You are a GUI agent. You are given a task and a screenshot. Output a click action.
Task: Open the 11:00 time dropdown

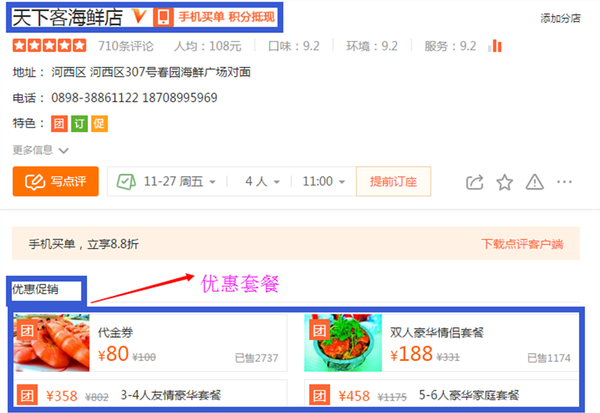click(324, 181)
